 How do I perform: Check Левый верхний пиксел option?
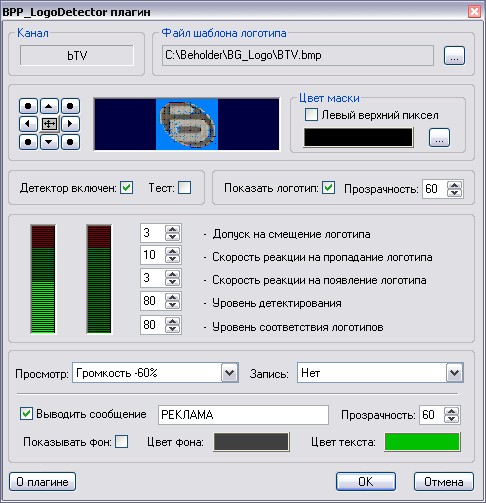311,115
